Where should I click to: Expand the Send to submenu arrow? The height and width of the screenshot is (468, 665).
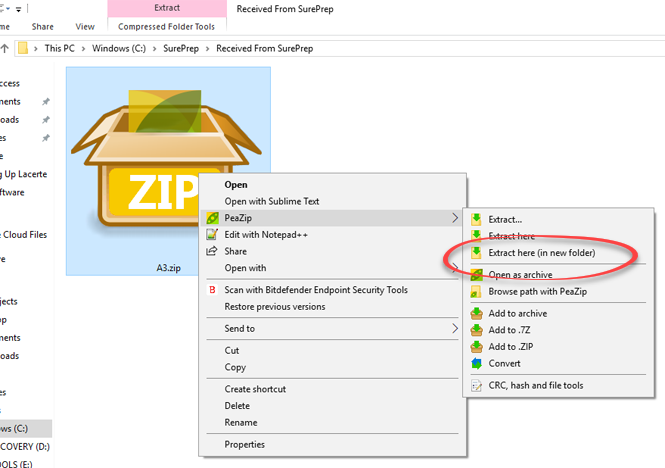[455, 328]
